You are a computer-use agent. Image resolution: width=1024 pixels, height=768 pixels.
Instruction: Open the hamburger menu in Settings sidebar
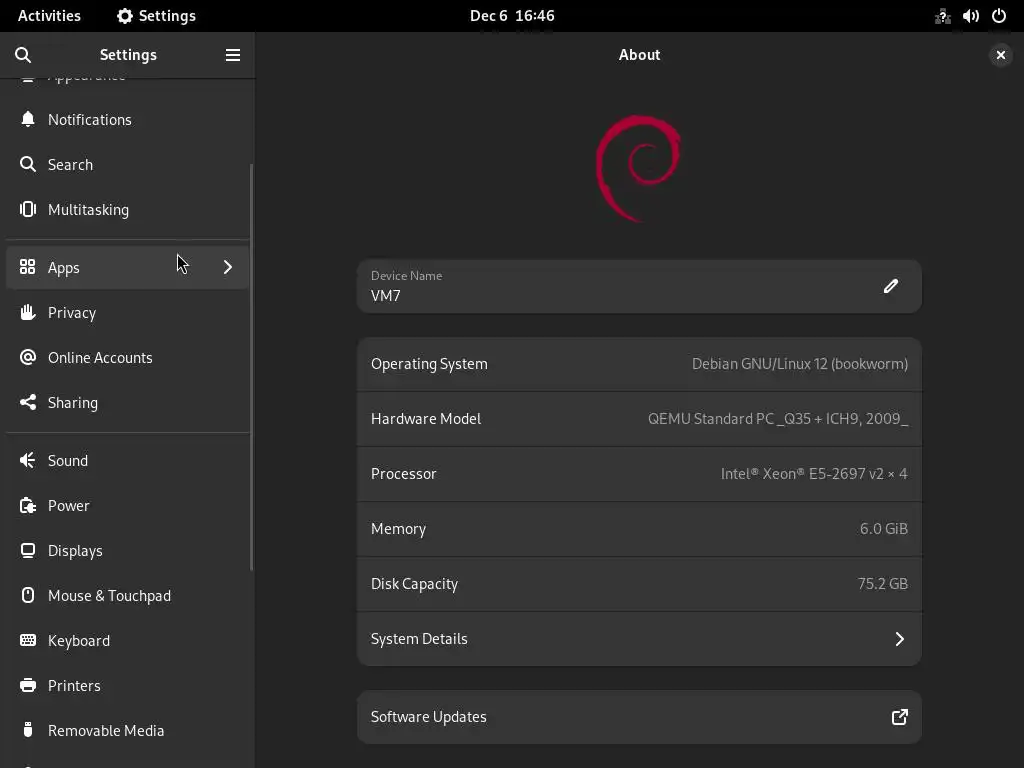click(x=232, y=55)
